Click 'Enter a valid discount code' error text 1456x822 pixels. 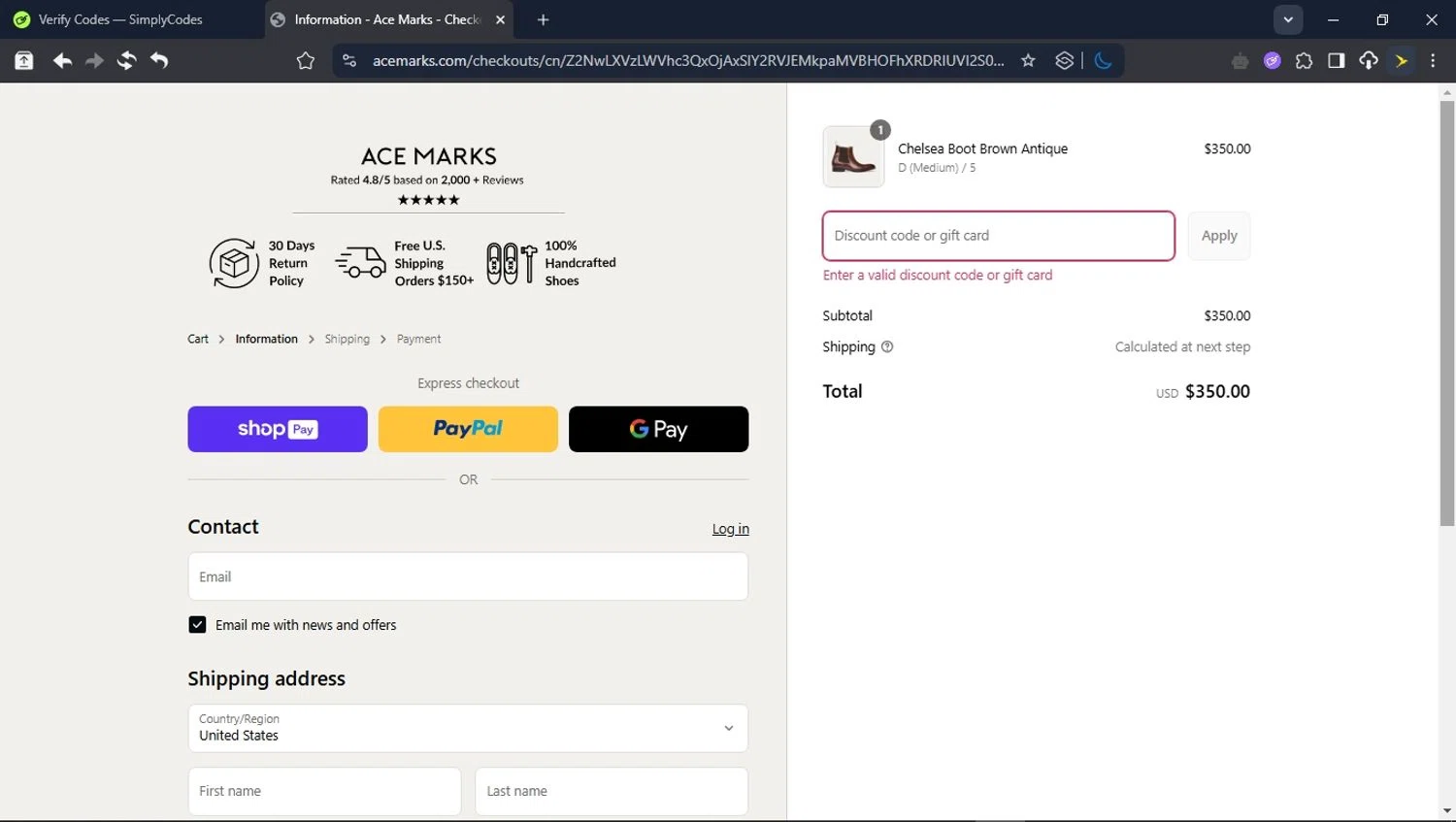pyautogui.click(x=938, y=275)
